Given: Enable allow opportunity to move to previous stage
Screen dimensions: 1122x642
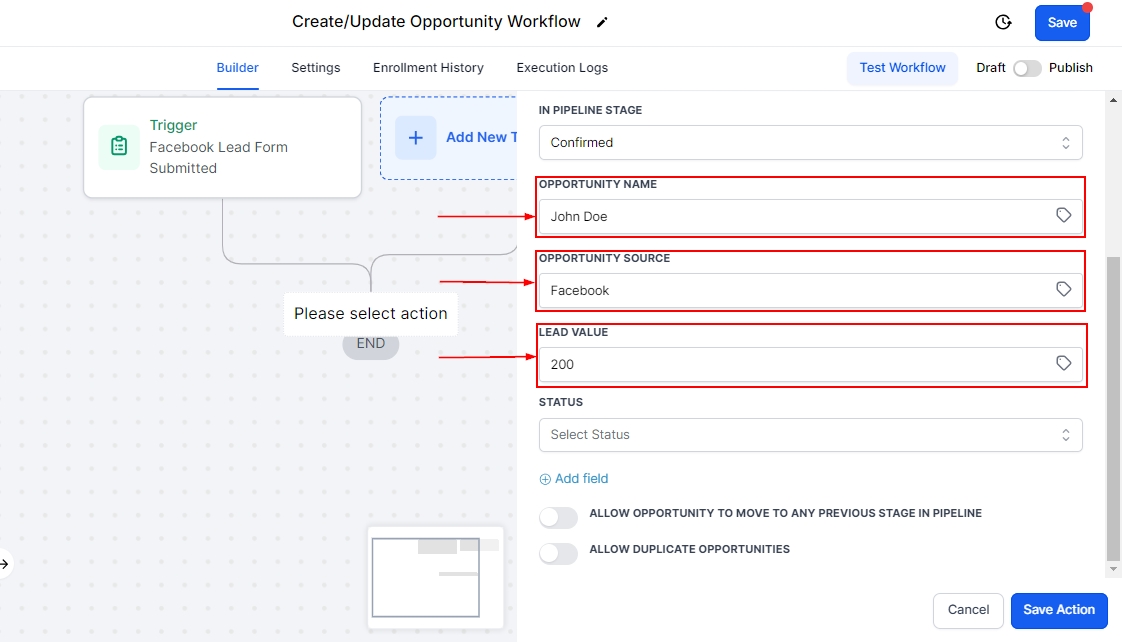Looking at the screenshot, I should pyautogui.click(x=558, y=518).
